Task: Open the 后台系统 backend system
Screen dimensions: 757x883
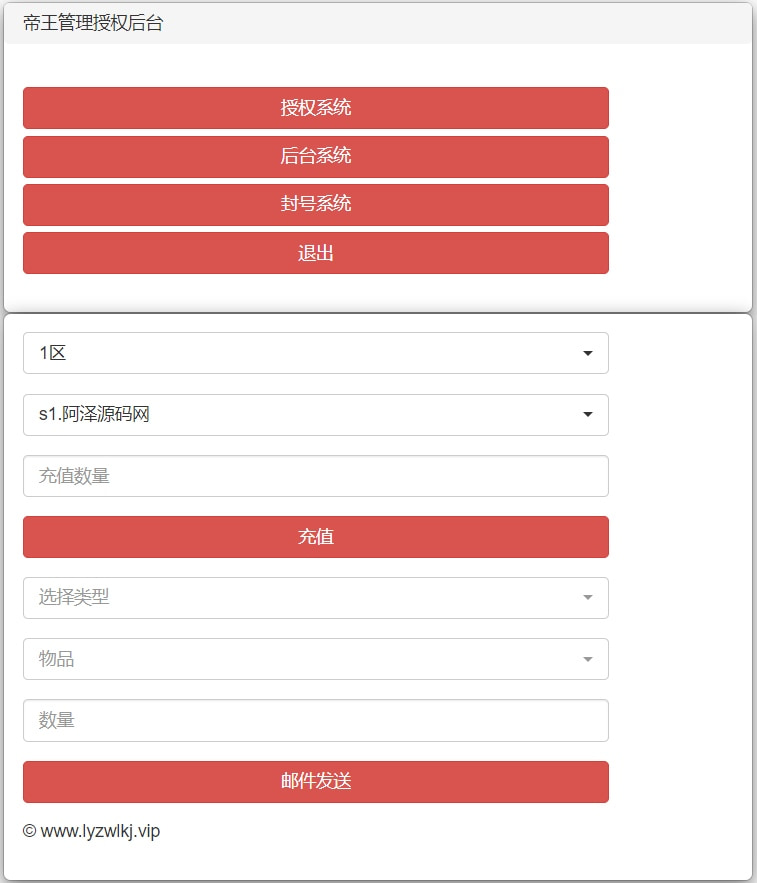Action: pyautogui.click(x=315, y=157)
